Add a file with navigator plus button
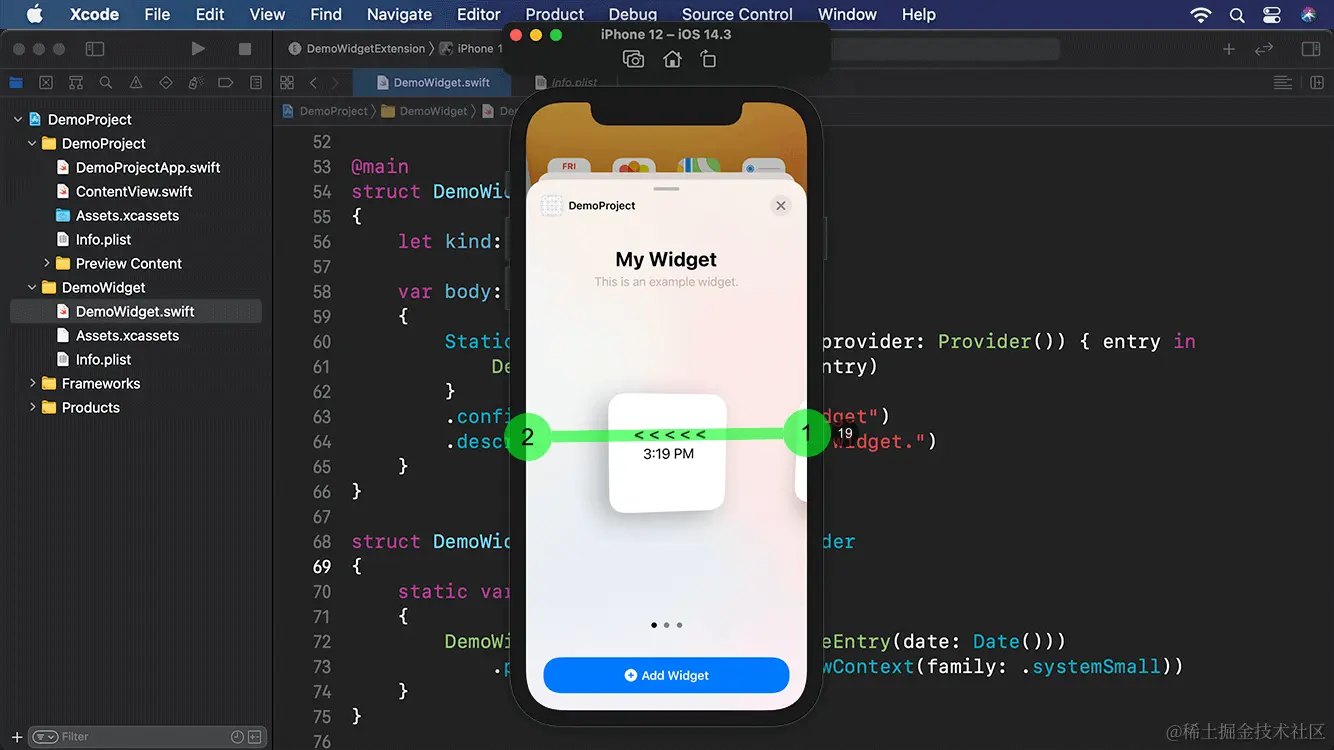 click(x=17, y=737)
